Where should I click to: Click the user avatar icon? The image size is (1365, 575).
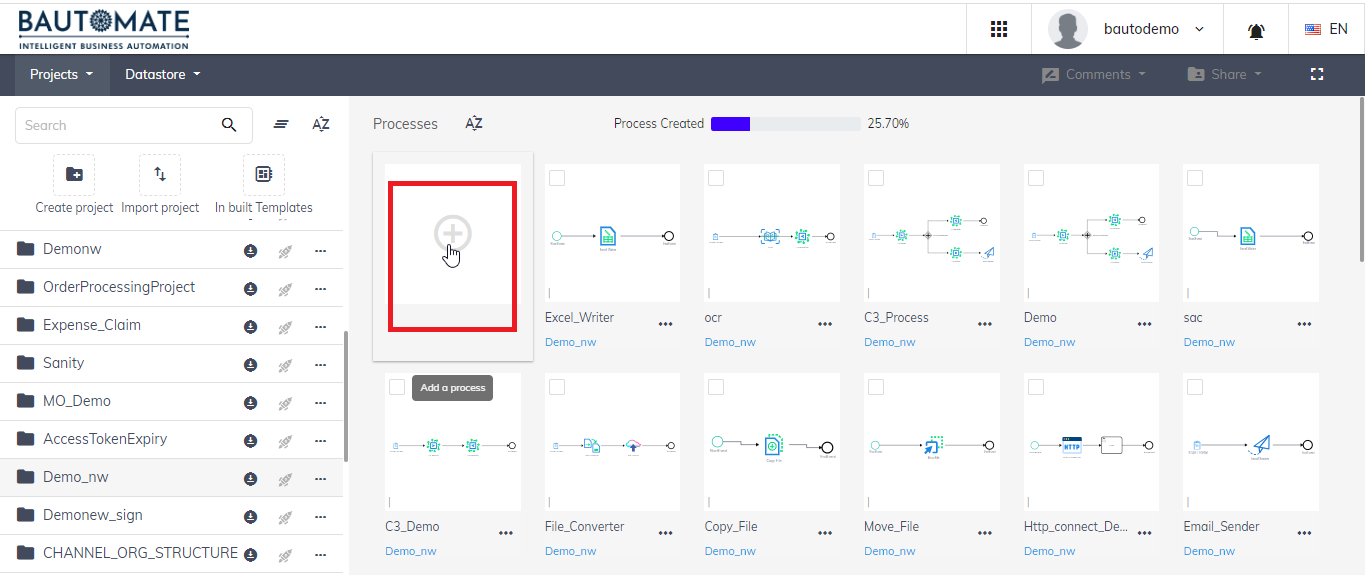pos(1068,29)
